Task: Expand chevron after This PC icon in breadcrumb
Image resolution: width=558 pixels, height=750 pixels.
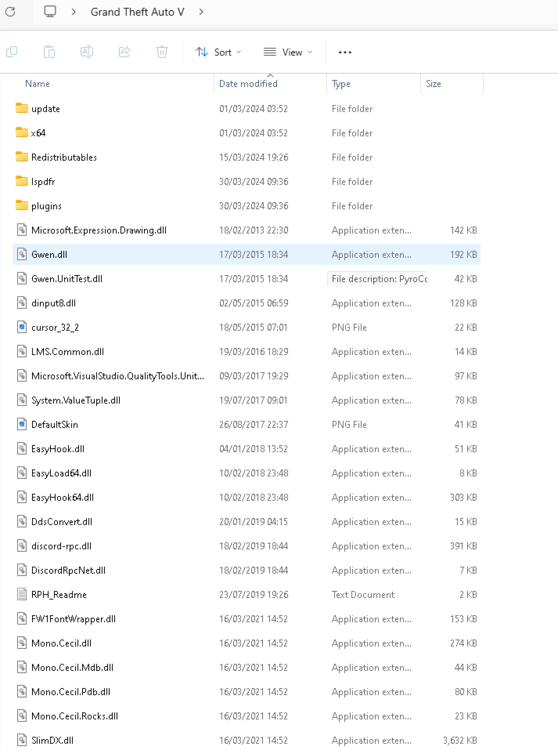Action: (73, 11)
